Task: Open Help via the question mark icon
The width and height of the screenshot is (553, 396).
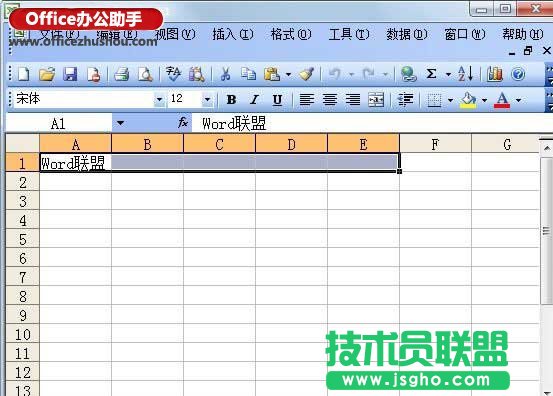Action: [x=518, y=74]
